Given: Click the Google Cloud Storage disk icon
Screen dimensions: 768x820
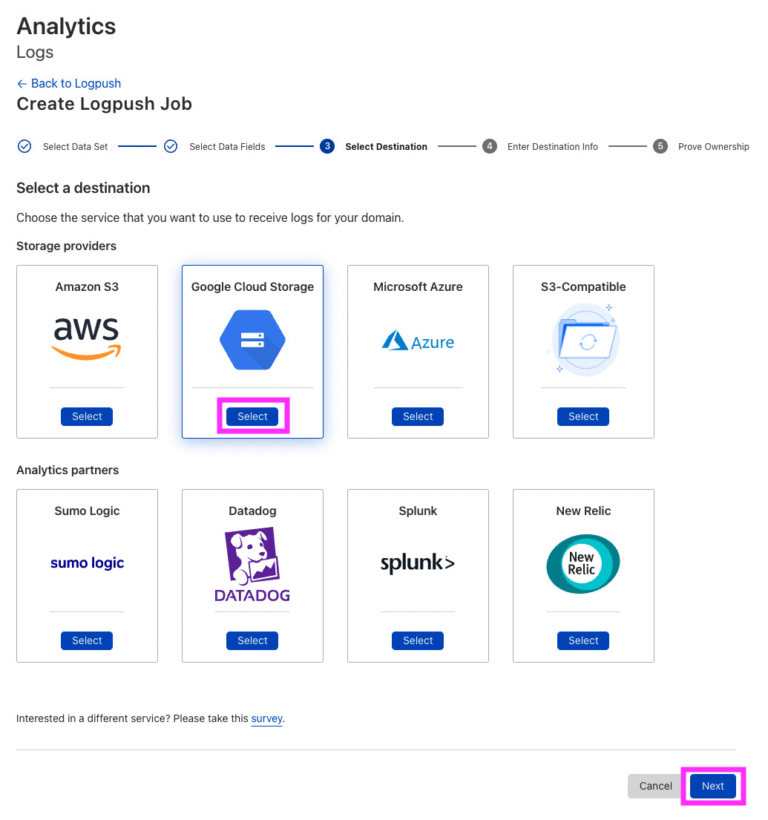Looking at the screenshot, I should 252,340.
